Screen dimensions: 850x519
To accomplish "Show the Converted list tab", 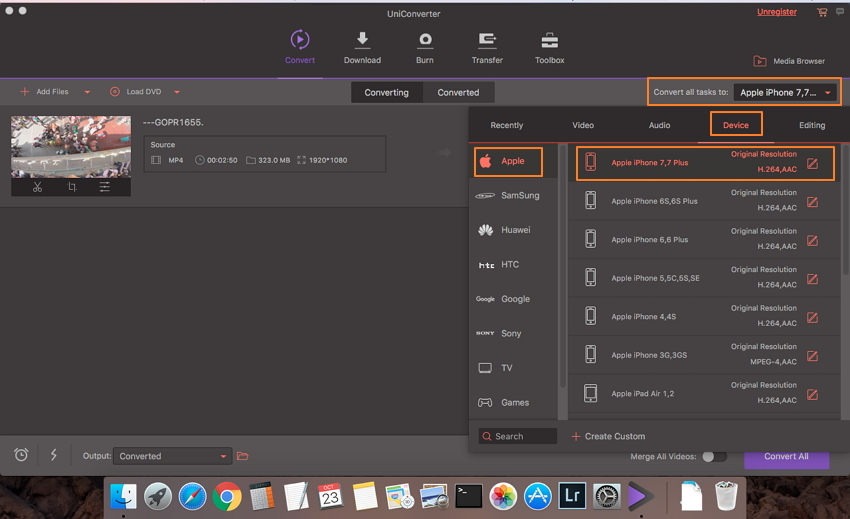I will pyautogui.click(x=458, y=93).
